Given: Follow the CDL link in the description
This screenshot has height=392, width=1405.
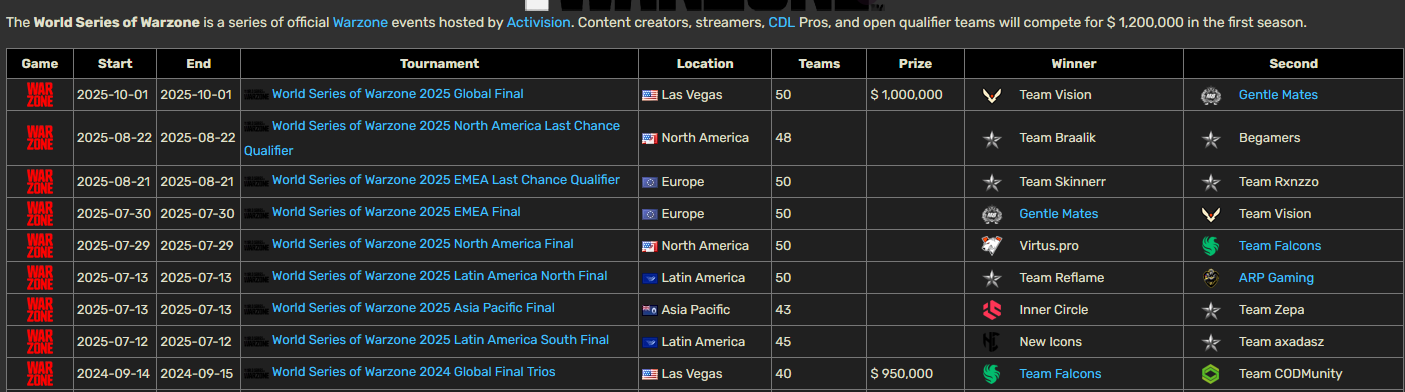Looking at the screenshot, I should click(x=781, y=22).
